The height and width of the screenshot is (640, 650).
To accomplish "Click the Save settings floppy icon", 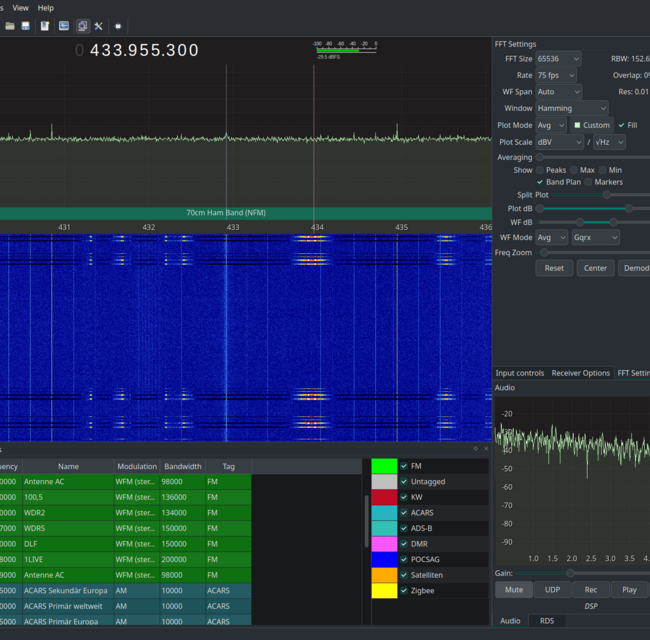I will [26, 26].
